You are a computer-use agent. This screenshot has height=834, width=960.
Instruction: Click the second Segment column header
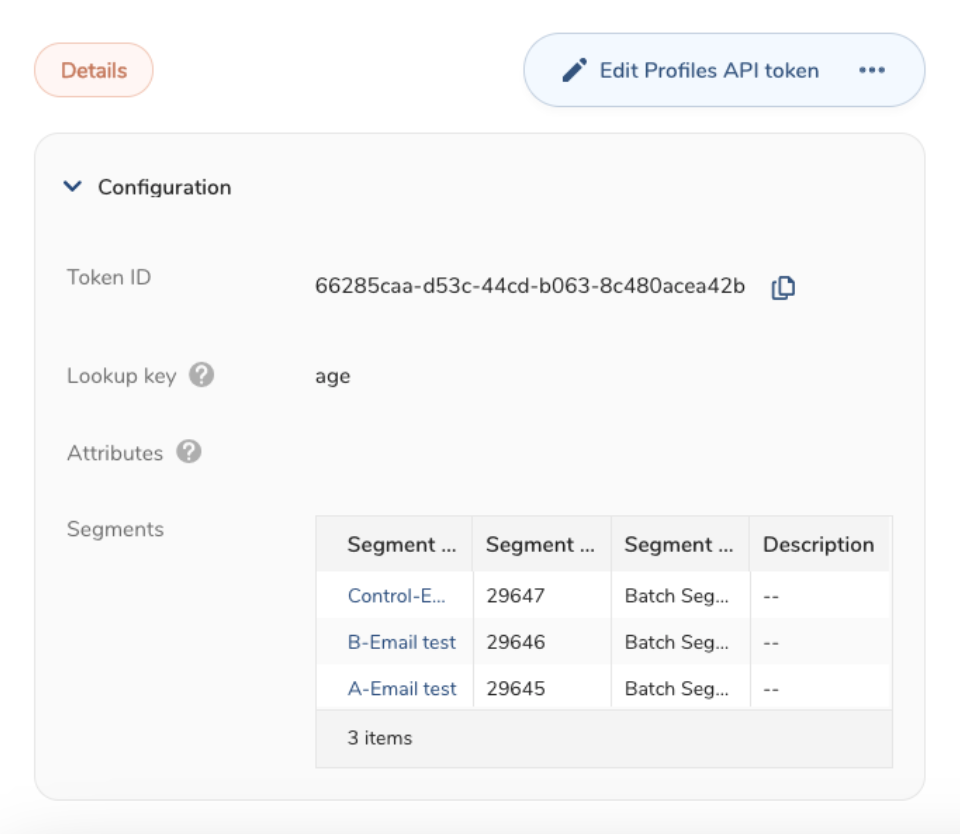coord(540,545)
